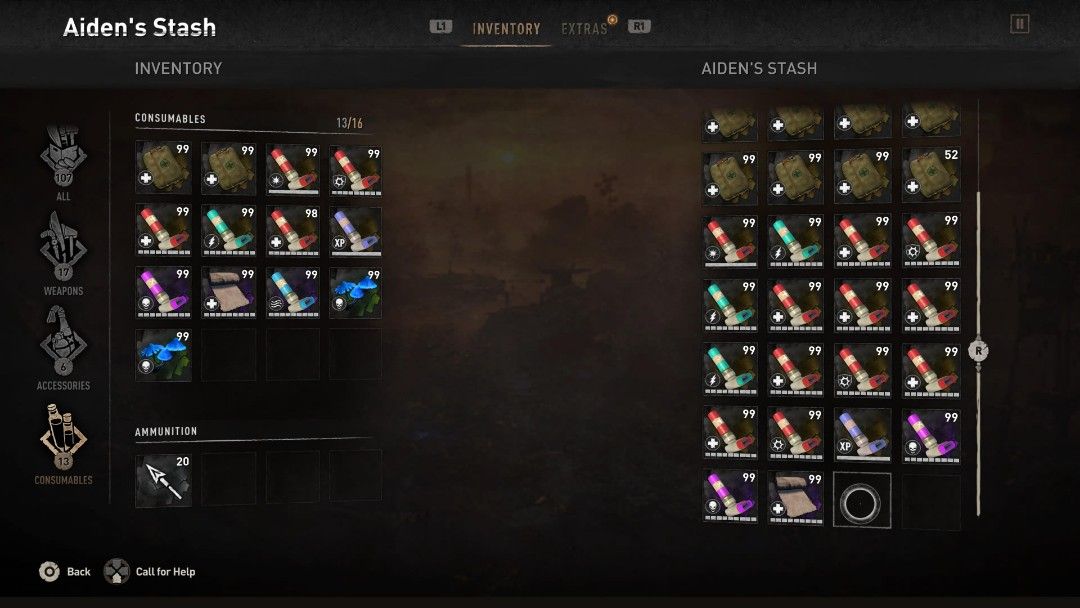Select the stash military medkit with count 52
1080x608 pixels.
(931, 176)
